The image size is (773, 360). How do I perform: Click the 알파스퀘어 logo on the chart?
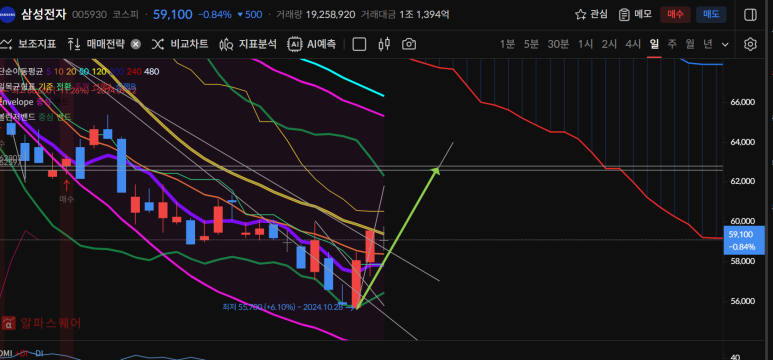tap(41, 323)
